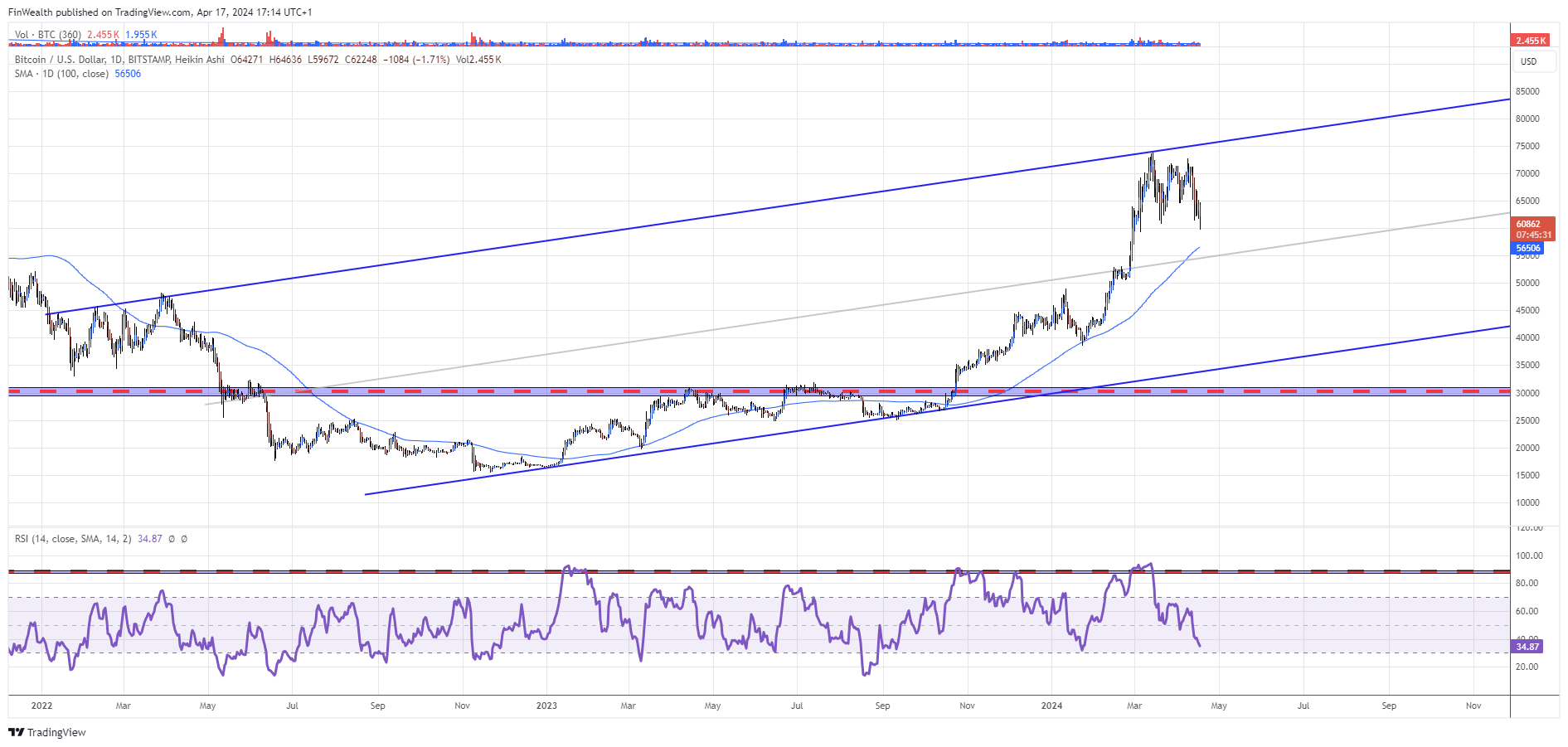This screenshot has height=747, width=1568.
Task: Click the O64271 open value in the legend
Action: [246, 60]
